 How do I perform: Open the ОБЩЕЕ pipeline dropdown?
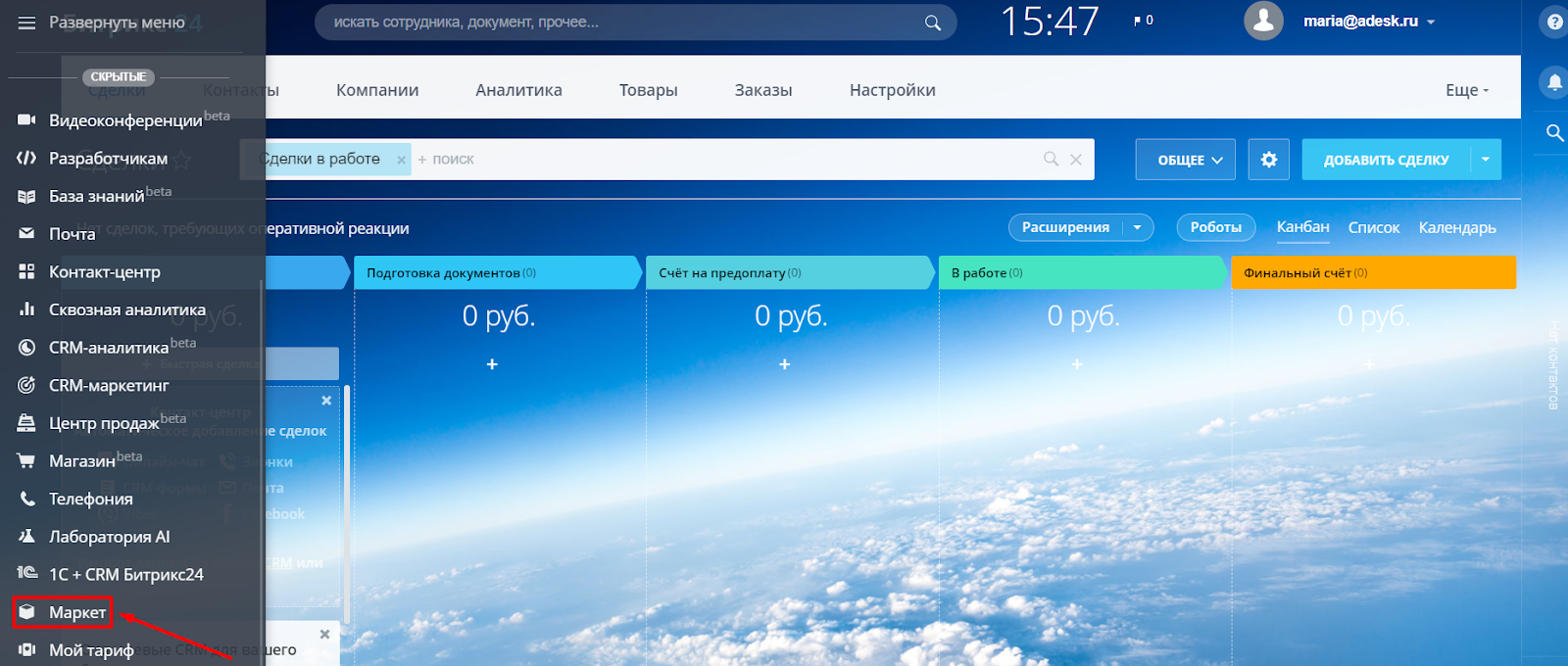[1185, 160]
